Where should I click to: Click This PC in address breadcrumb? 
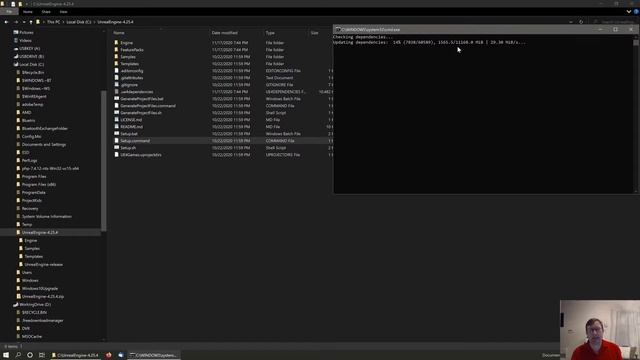pyautogui.click(x=53, y=22)
